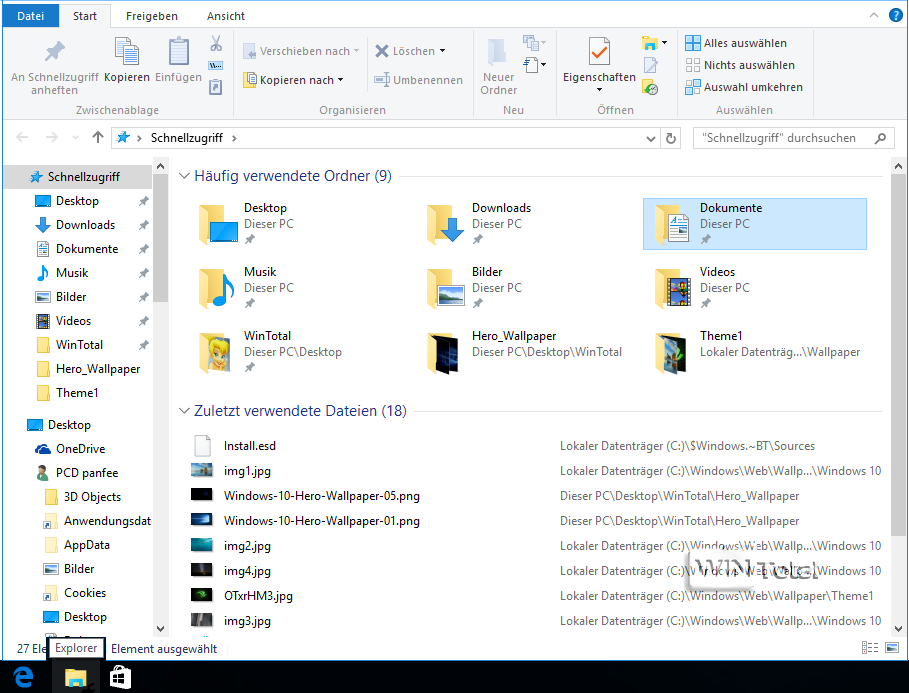Image resolution: width=909 pixels, height=693 pixels.
Task: Click Alles auswählen
Action: click(736, 43)
